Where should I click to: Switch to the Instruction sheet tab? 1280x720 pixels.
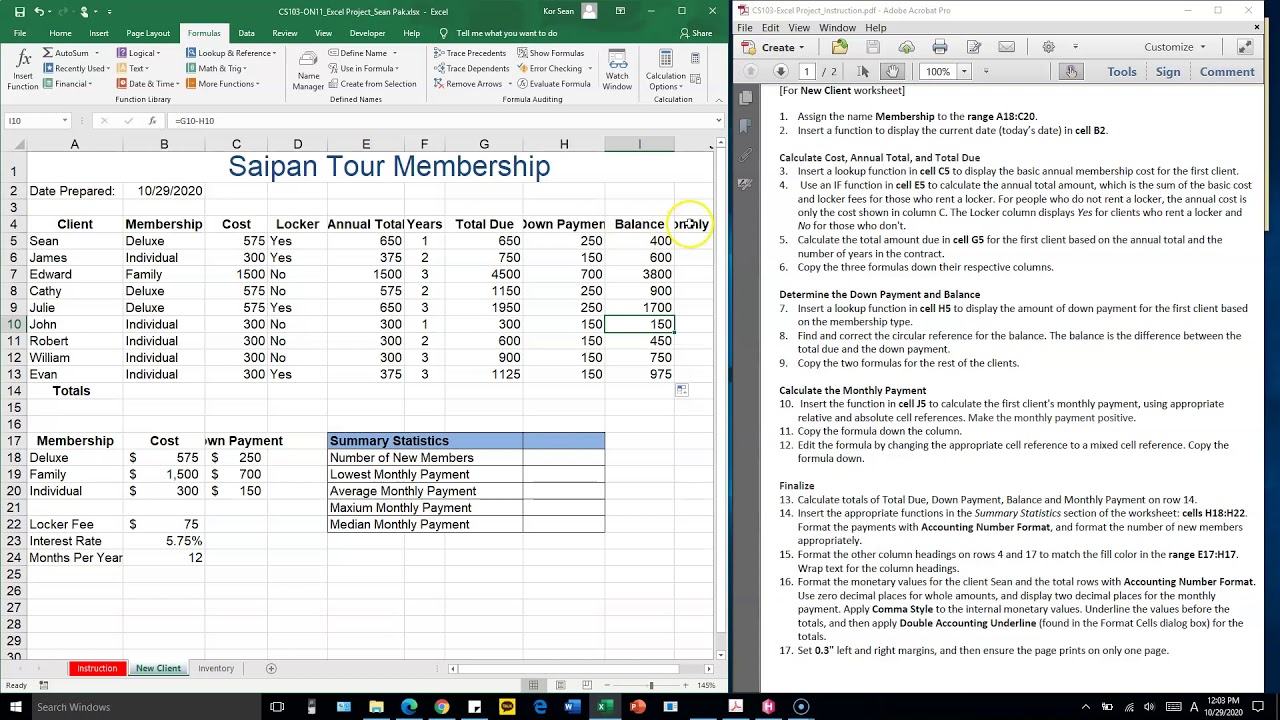pyautogui.click(x=97, y=668)
